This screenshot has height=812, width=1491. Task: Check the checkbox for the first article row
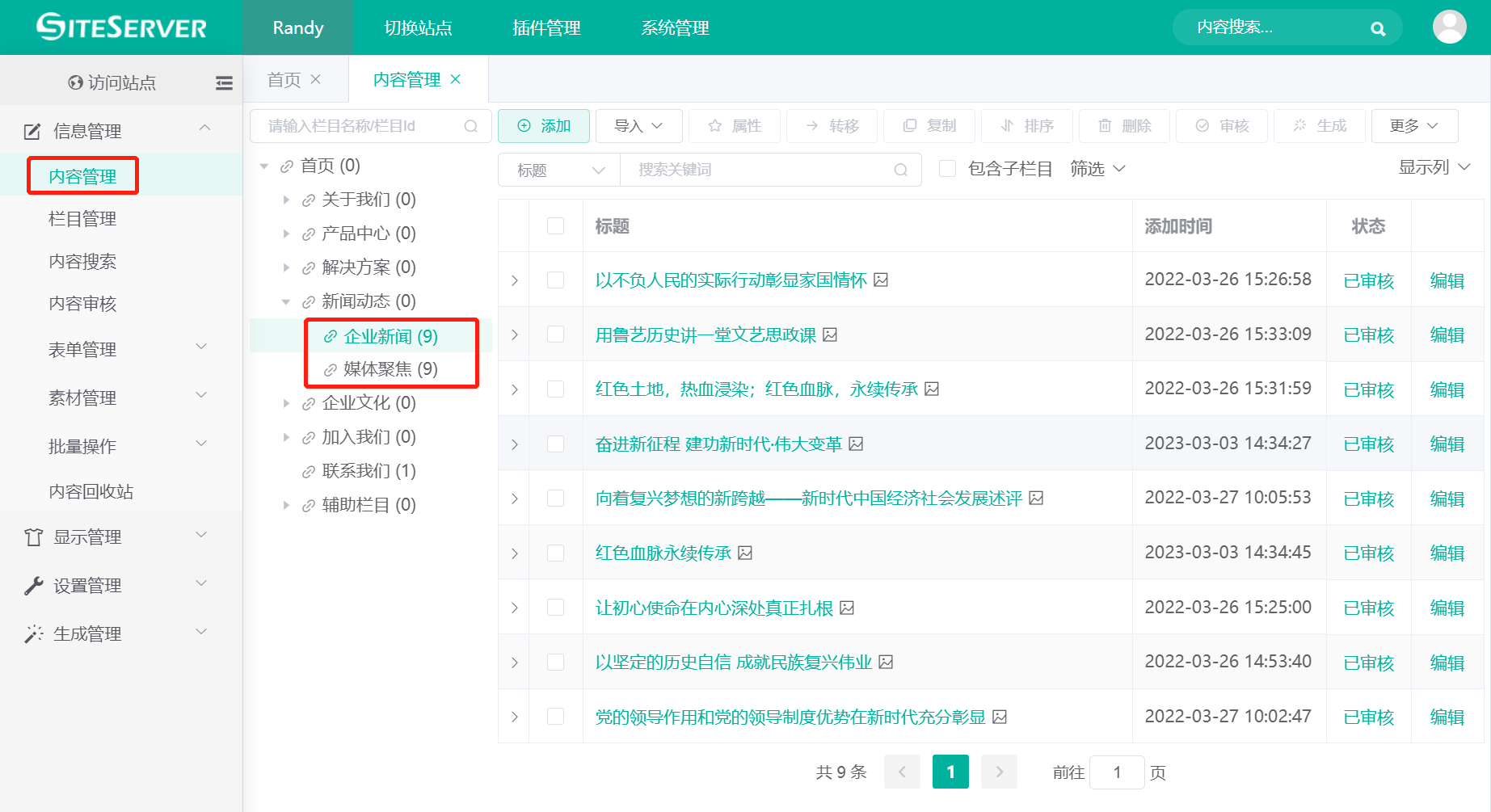(x=555, y=280)
